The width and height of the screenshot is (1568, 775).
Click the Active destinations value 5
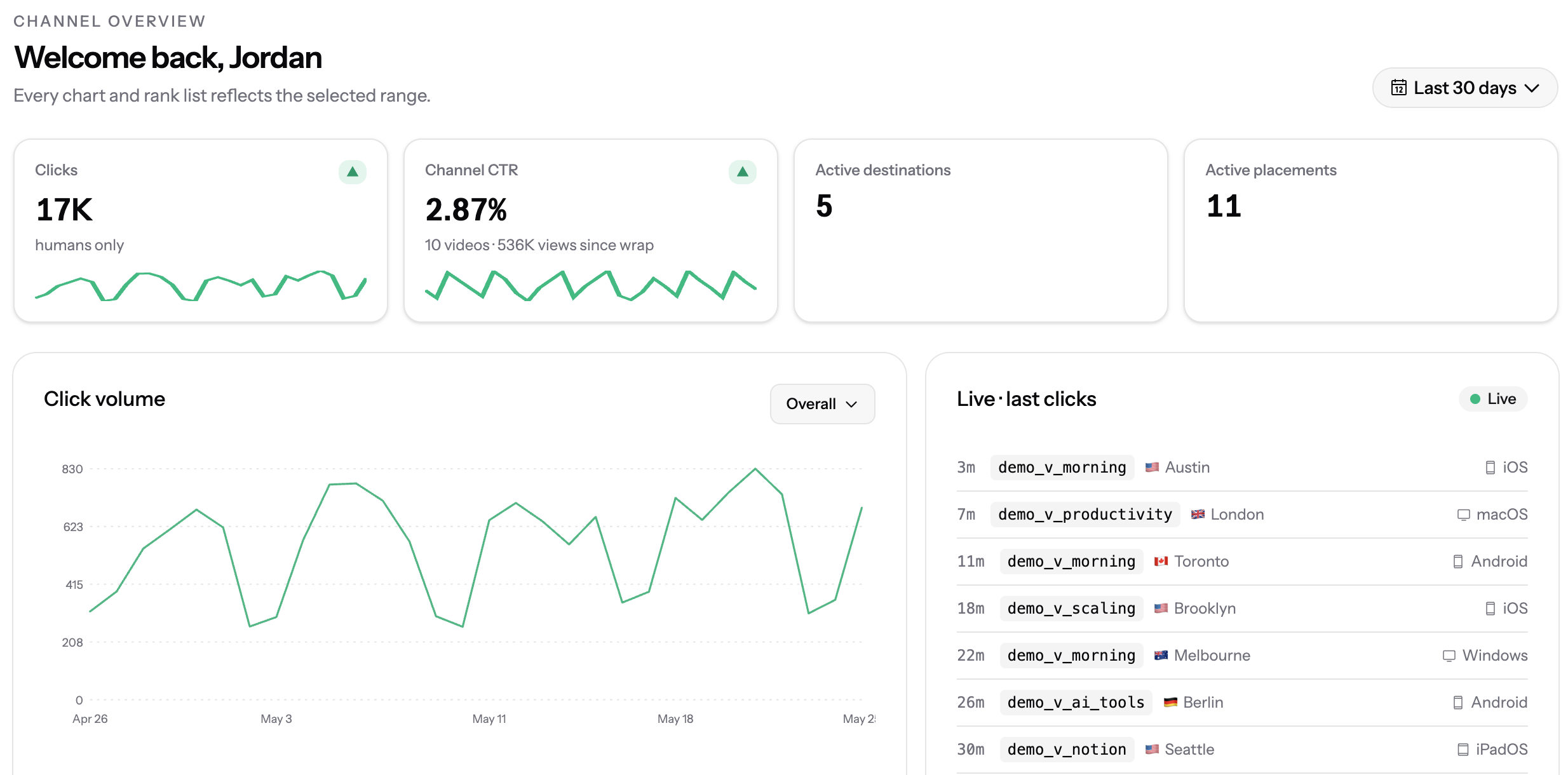[x=824, y=206]
